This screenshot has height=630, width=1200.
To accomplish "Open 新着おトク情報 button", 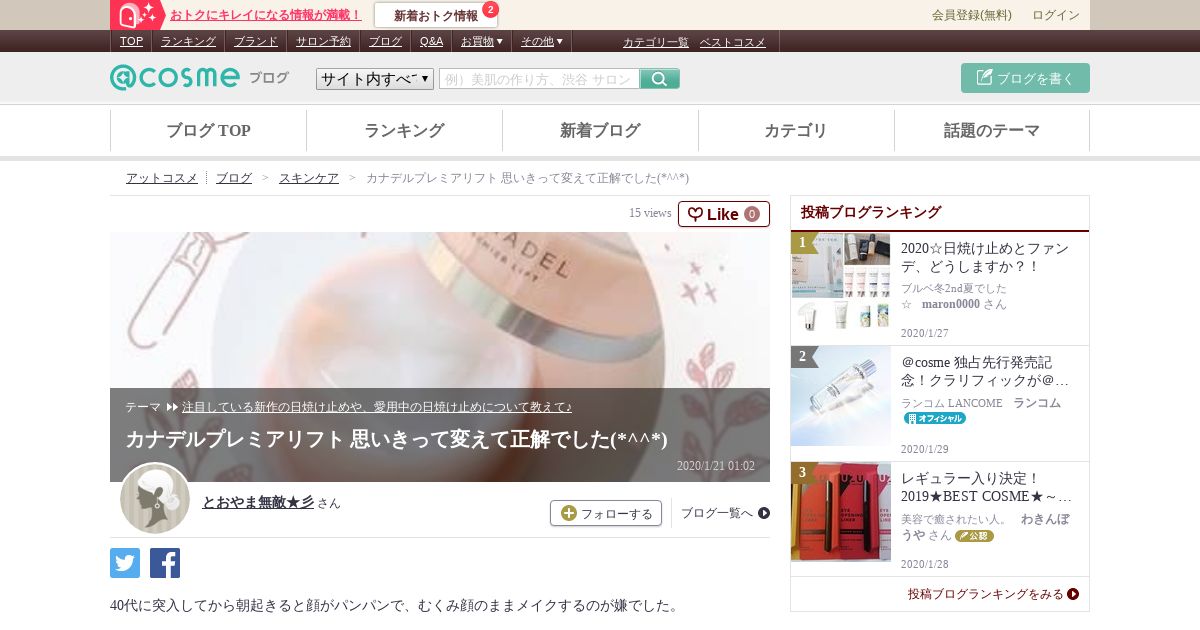I will [435, 15].
